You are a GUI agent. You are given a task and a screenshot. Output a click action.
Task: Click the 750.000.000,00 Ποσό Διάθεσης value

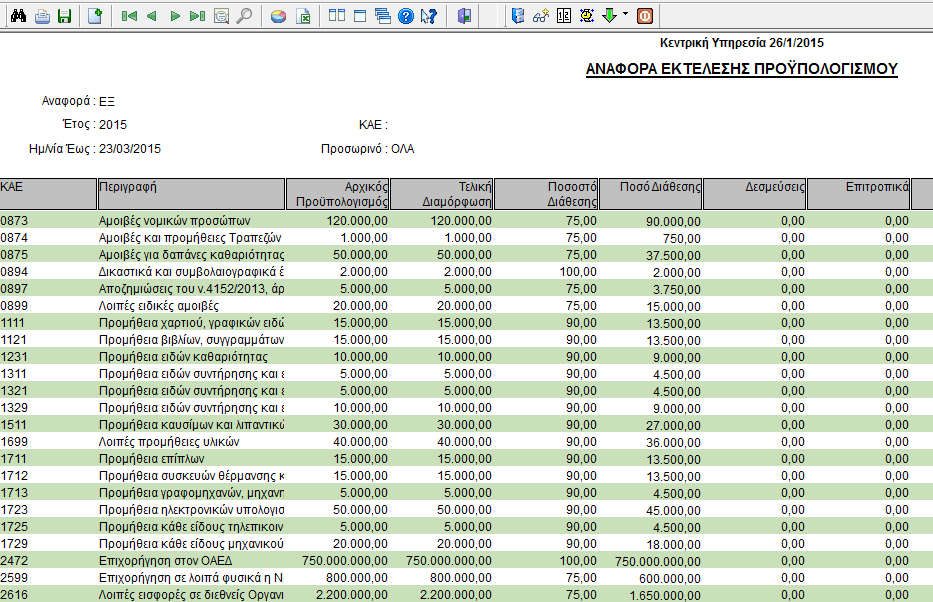point(658,562)
